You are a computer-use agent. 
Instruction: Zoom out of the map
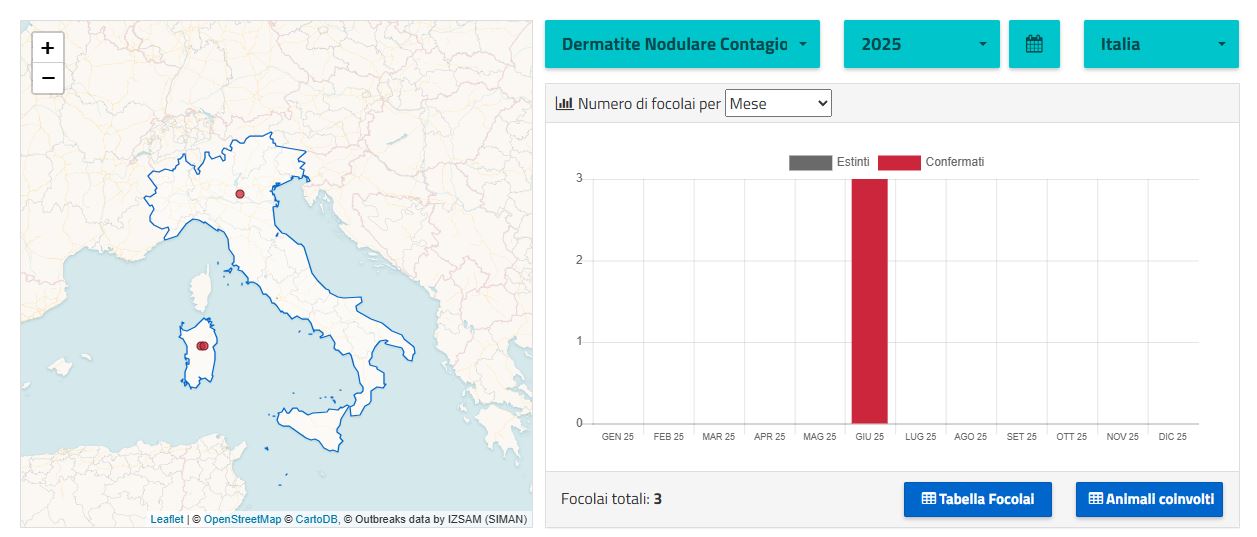[47, 78]
